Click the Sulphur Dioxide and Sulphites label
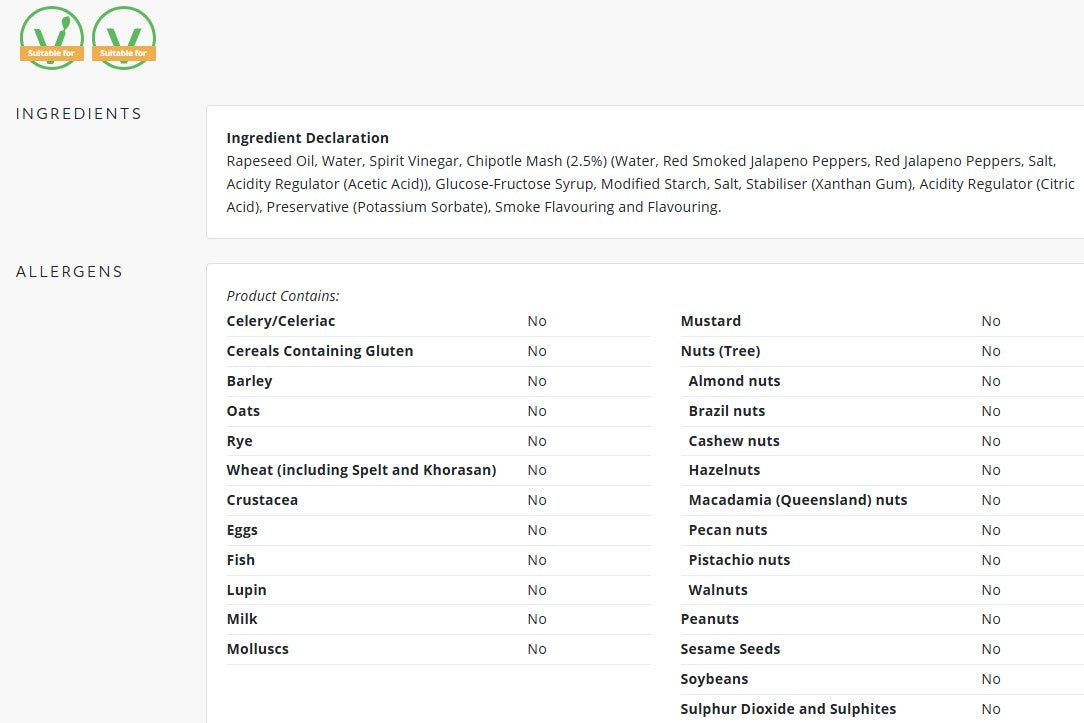Viewport: 1084px width, 723px height. pyautogui.click(x=788, y=709)
